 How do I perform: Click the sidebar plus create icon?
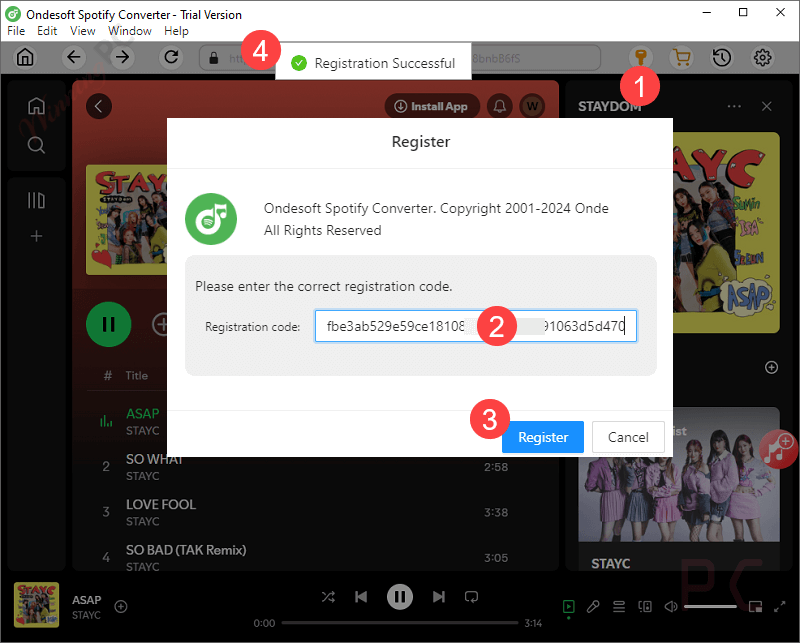coord(36,236)
